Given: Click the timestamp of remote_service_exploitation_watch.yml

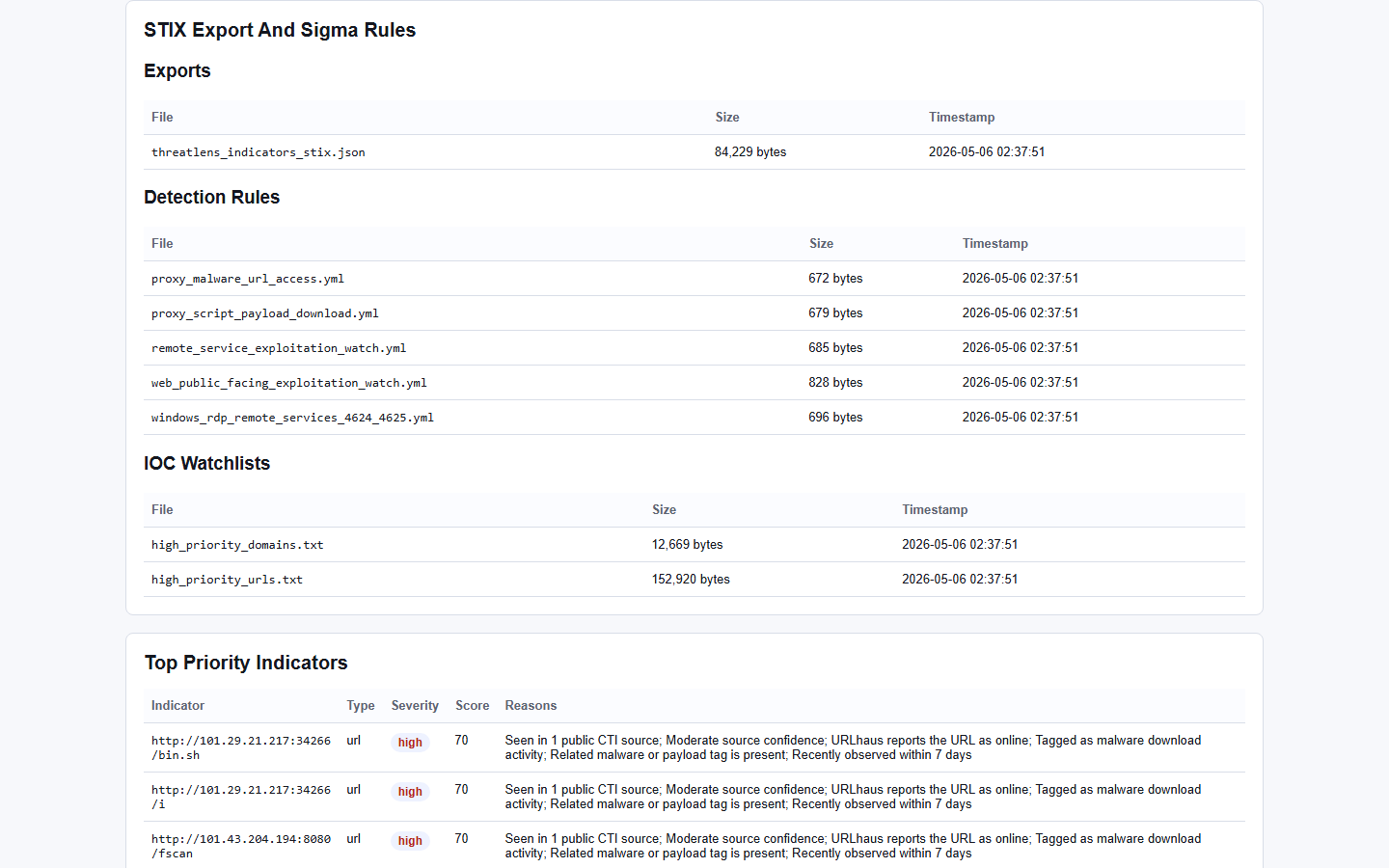Looking at the screenshot, I should coord(1021,348).
